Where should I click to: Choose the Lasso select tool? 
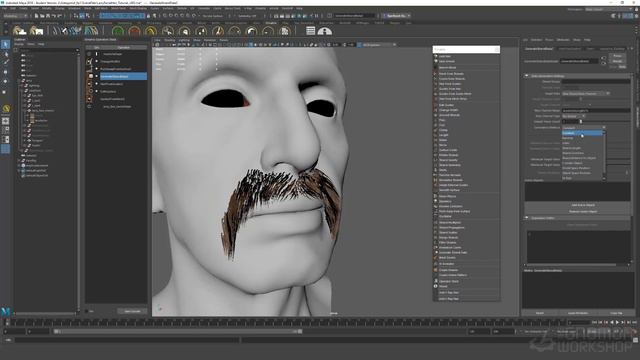[5, 54]
